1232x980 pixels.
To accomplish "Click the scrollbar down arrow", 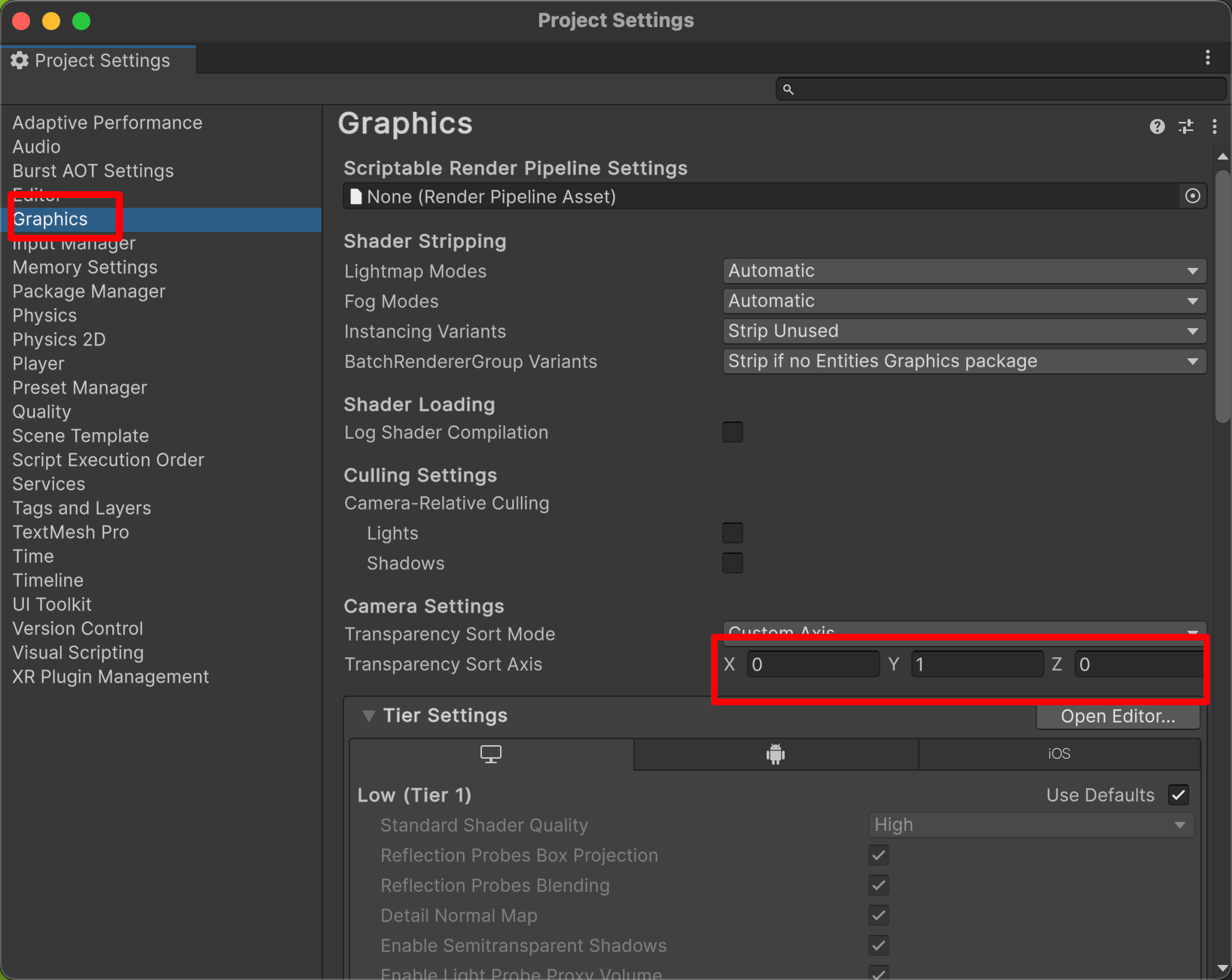I will coord(1223,968).
